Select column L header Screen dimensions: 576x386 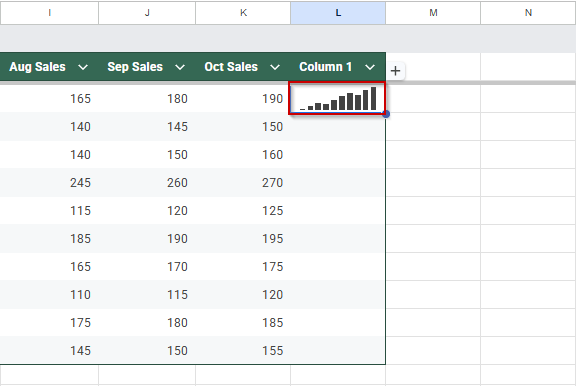tap(338, 13)
